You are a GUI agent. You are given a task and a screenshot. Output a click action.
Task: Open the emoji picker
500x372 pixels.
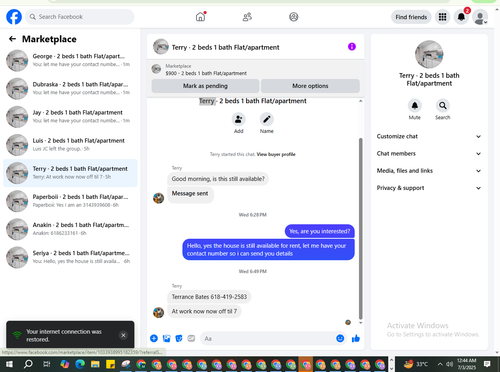pos(340,339)
